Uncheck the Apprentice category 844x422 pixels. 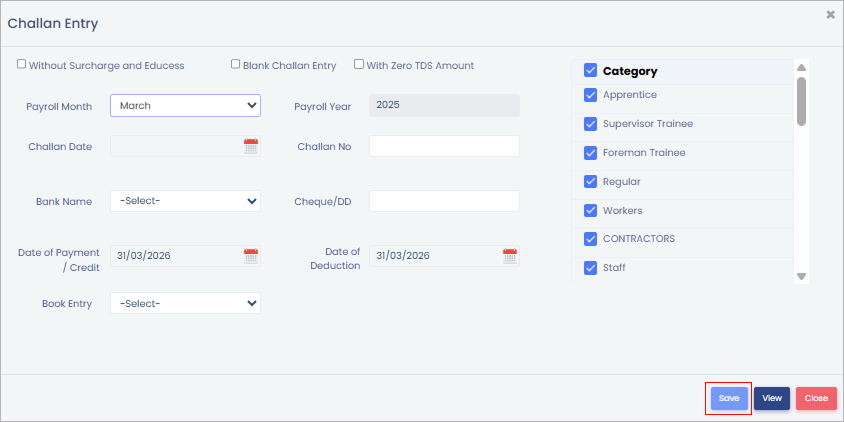(x=590, y=95)
